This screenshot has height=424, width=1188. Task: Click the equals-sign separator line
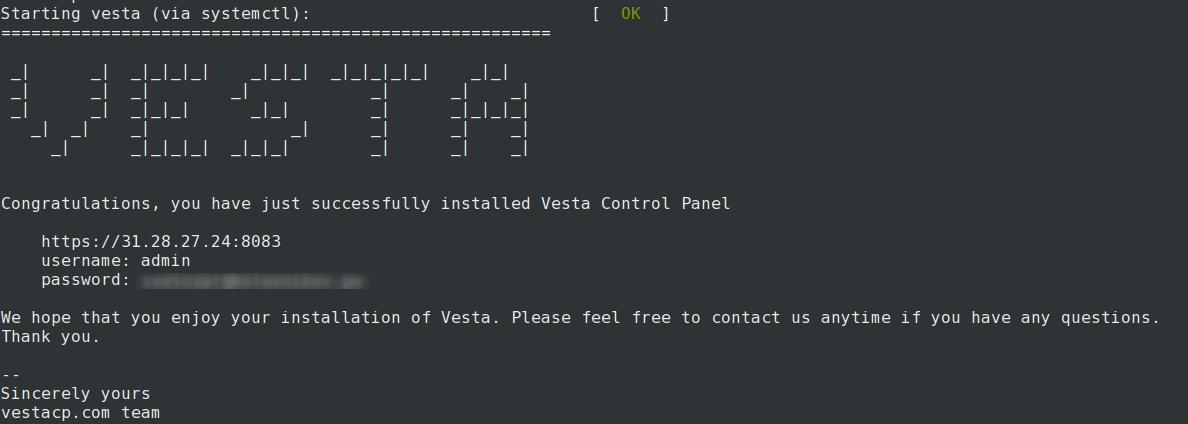(x=276, y=33)
